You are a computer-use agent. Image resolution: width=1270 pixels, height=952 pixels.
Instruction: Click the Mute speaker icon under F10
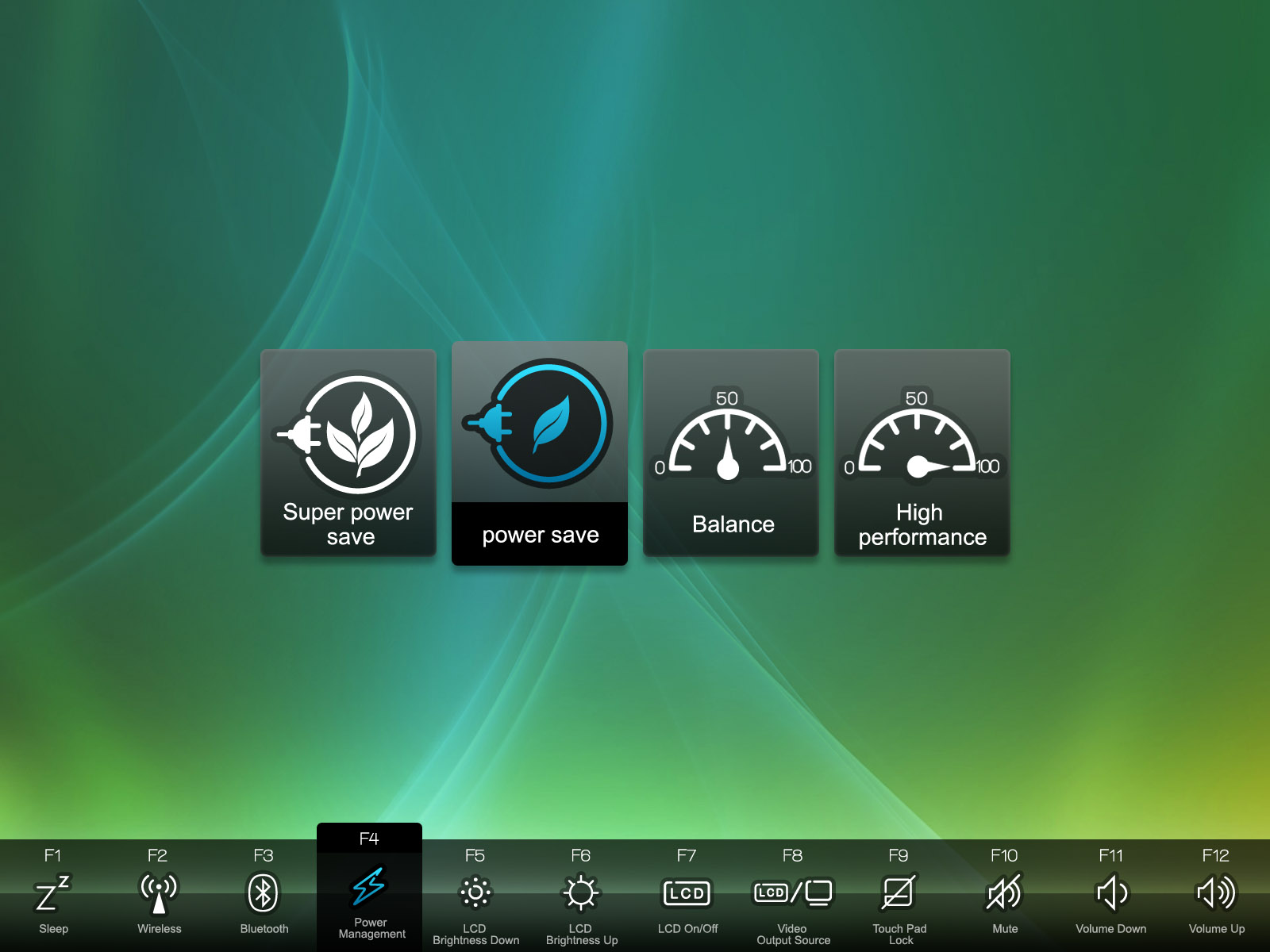click(x=1004, y=893)
